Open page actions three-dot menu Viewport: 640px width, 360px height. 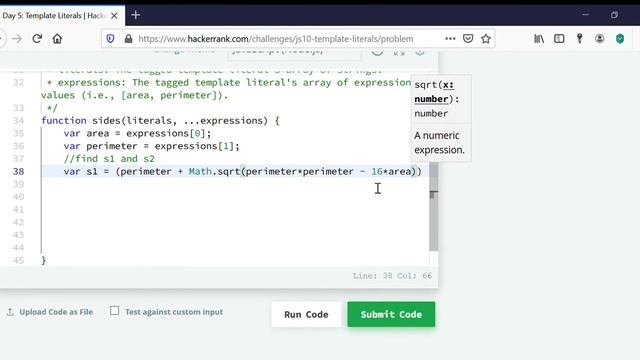click(x=450, y=39)
